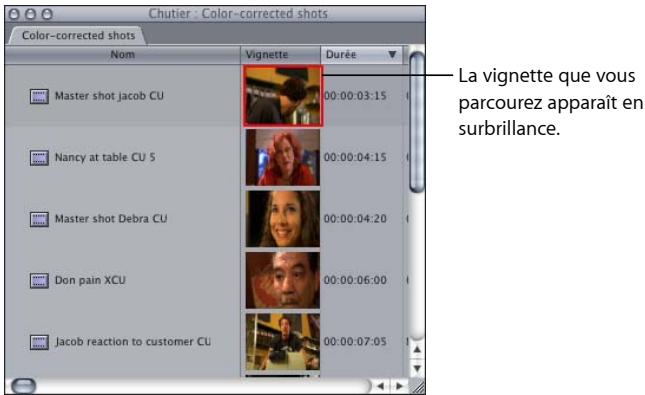Select the Master shot Debra CU clip icon
645x395 pixels.
tap(39, 219)
